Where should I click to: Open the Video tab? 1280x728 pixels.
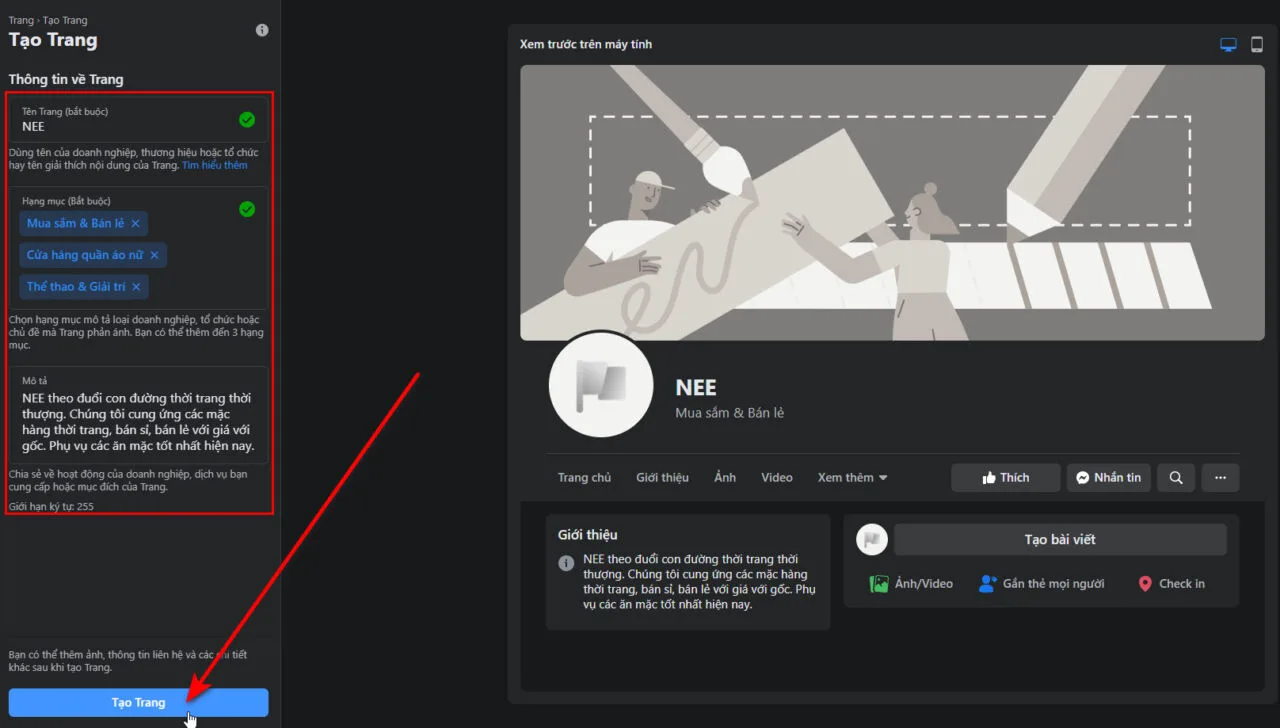click(x=776, y=478)
